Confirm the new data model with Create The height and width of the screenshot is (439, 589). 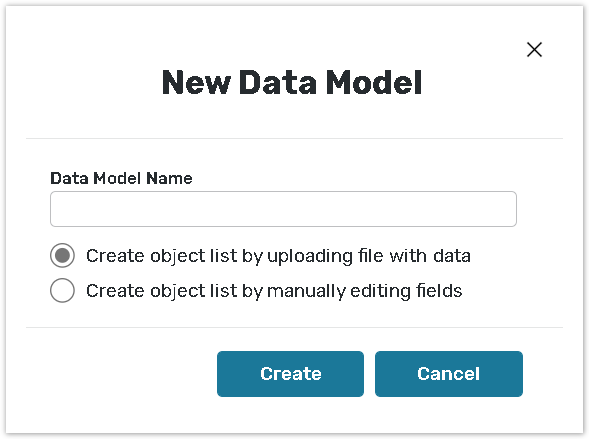click(x=290, y=374)
